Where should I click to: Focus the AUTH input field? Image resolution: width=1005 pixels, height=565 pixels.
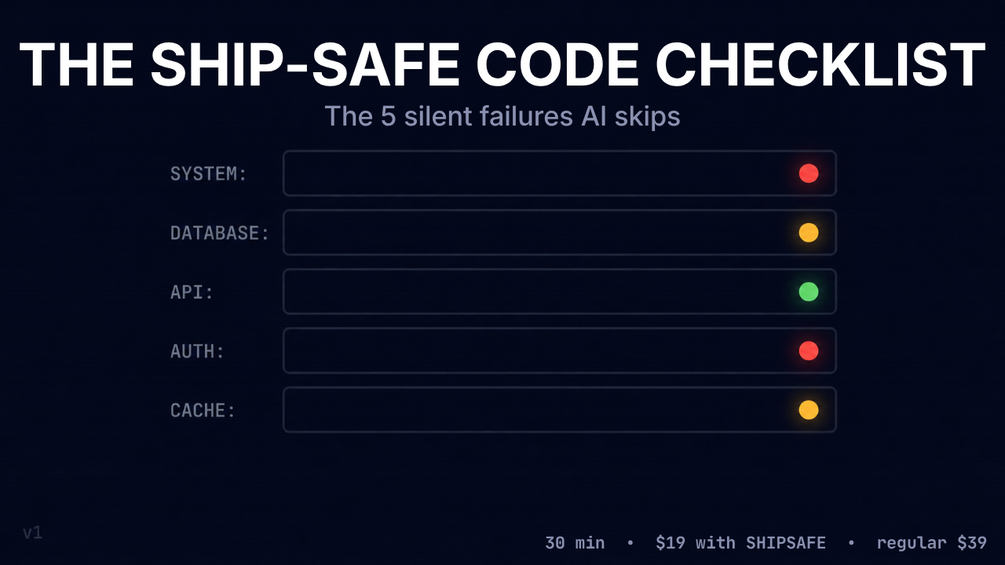(x=560, y=350)
